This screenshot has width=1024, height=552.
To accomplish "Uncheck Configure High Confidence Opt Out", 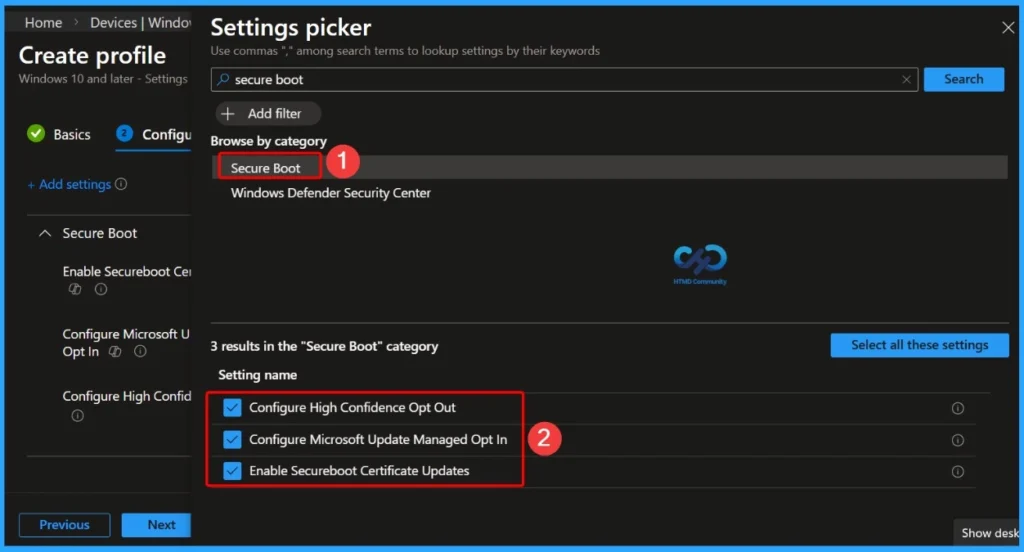I will [x=232, y=408].
